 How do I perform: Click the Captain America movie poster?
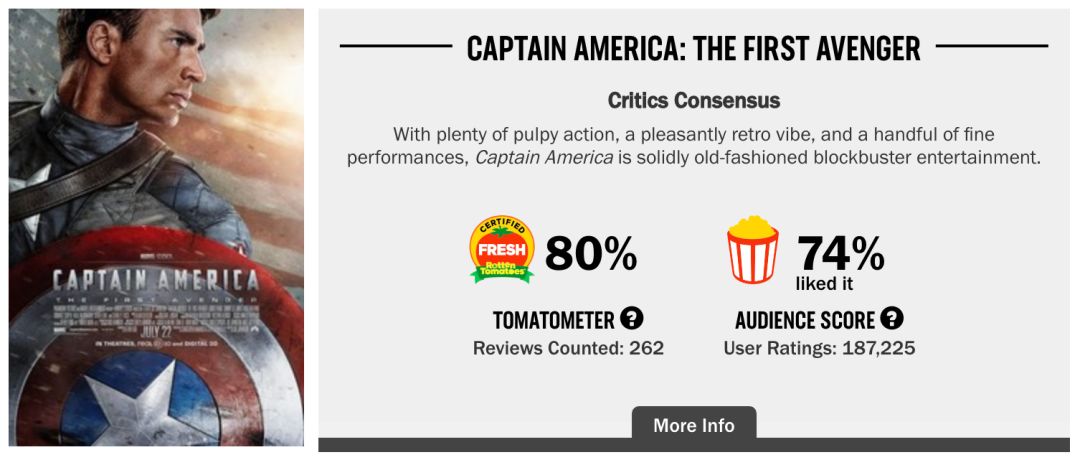(156, 150)
